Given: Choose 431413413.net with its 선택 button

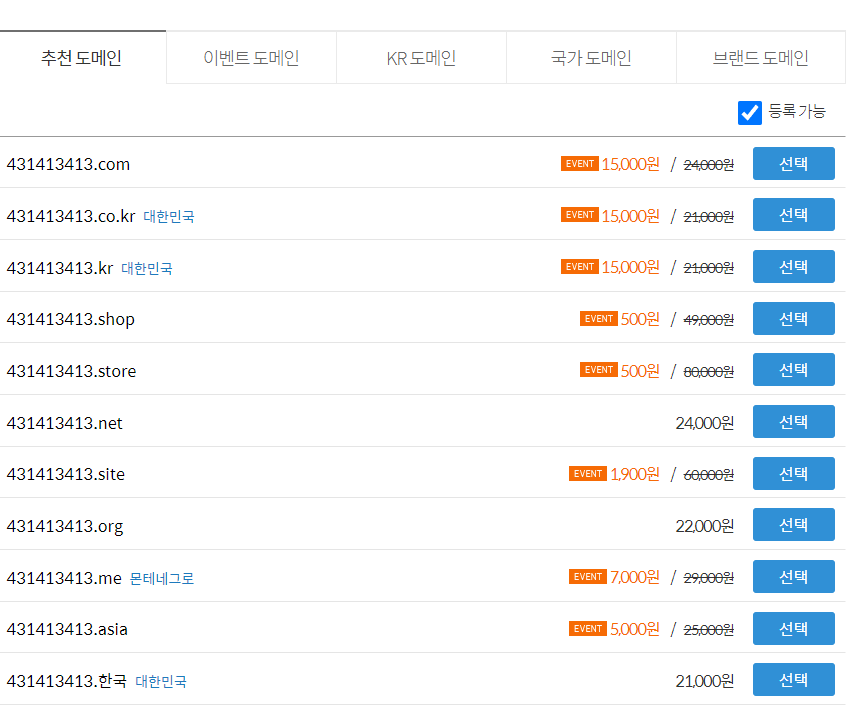Looking at the screenshot, I should 793,421.
